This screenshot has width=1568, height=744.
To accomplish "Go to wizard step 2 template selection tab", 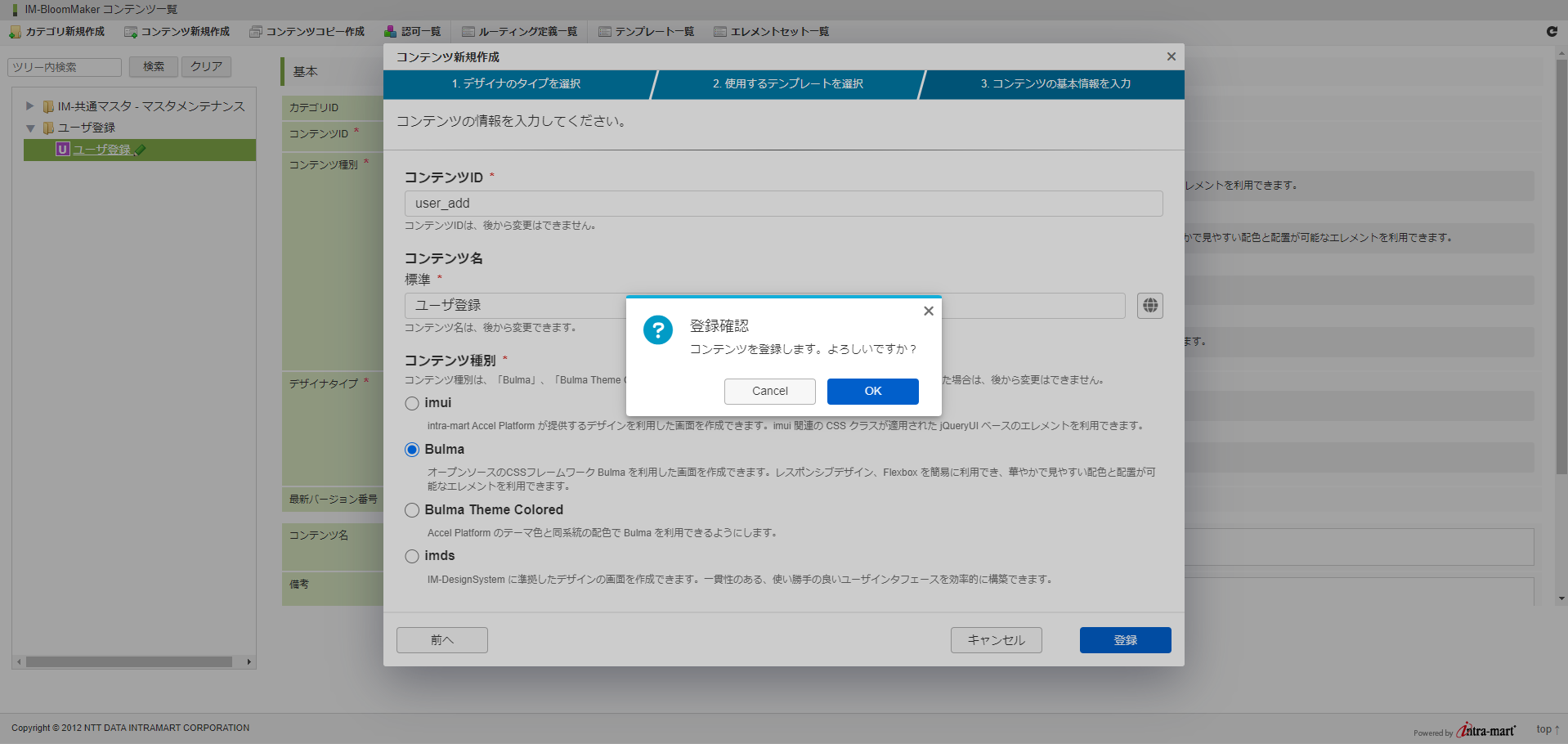I will click(x=787, y=84).
